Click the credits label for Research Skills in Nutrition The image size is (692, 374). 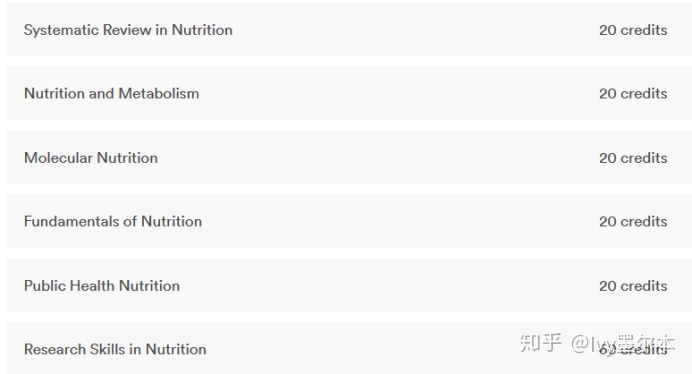point(633,350)
